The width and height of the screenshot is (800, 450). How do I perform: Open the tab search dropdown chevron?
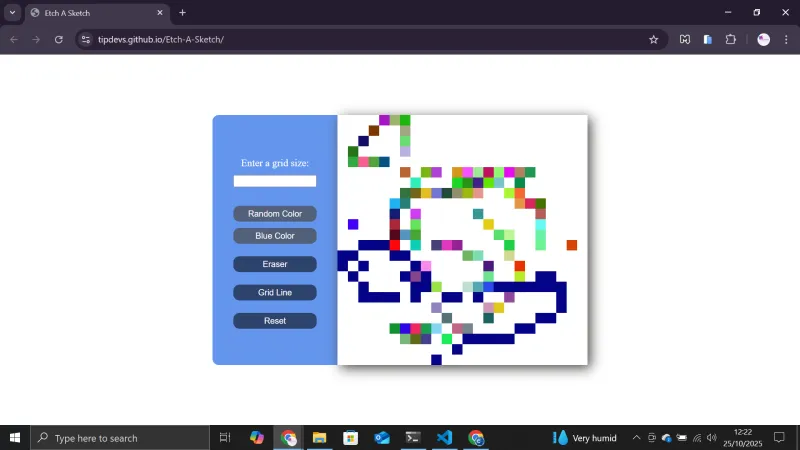coord(12,13)
